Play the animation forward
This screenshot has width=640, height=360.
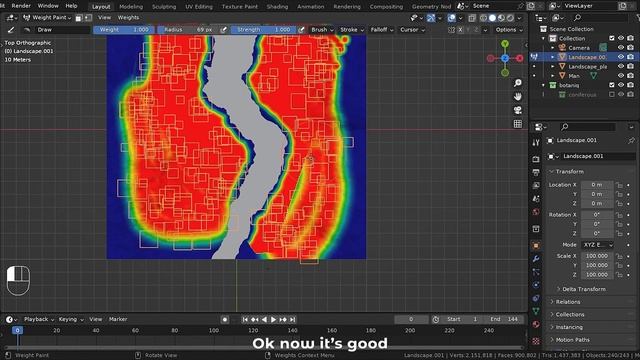[x=273, y=320]
